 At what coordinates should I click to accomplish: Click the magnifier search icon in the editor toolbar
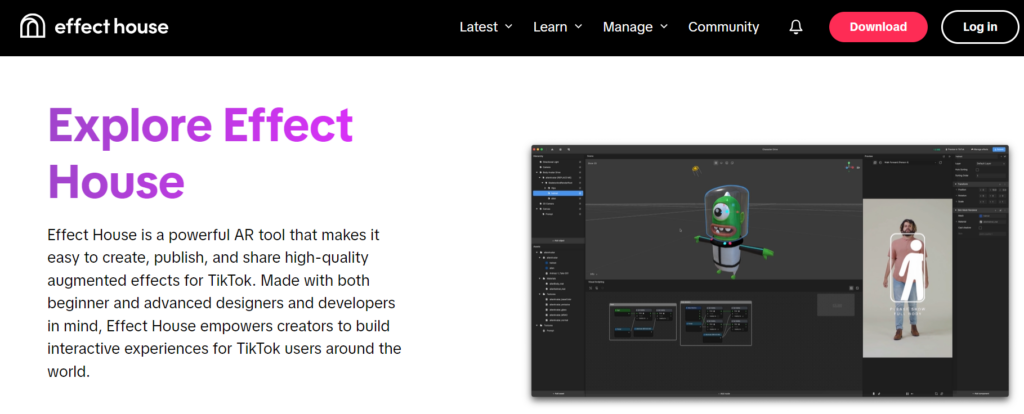coord(569,150)
